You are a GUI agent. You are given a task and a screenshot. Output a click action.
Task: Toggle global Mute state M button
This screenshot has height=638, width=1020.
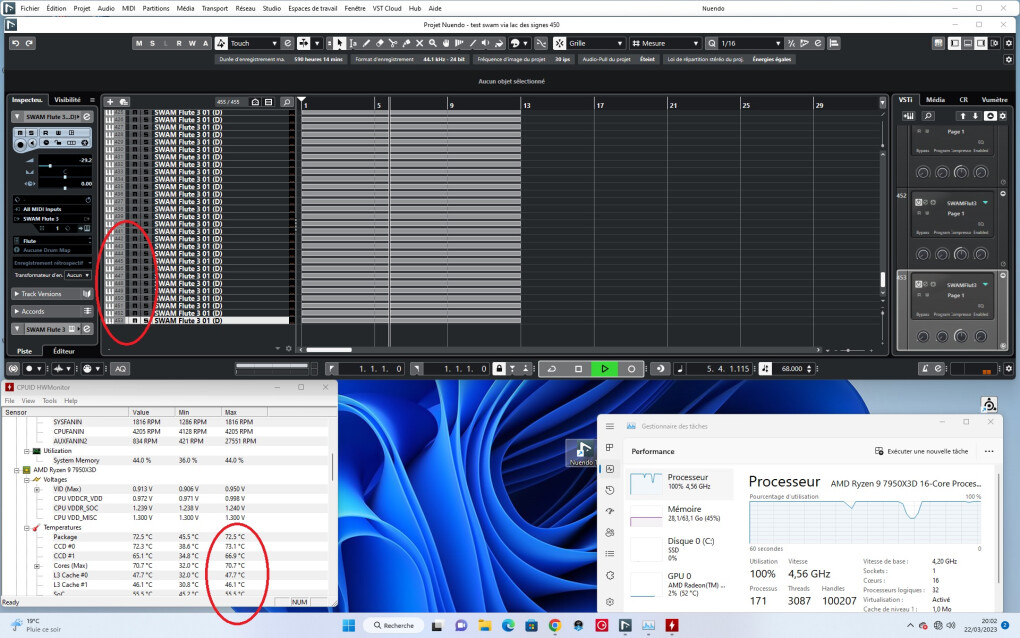(139, 44)
